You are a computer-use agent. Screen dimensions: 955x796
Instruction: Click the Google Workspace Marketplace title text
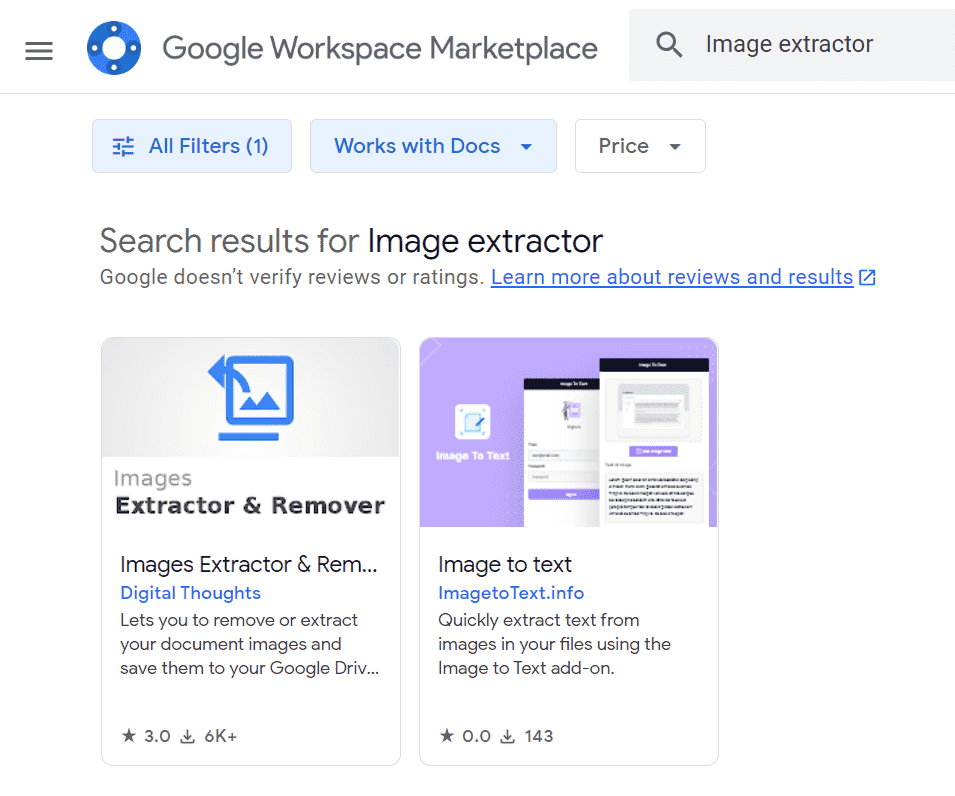pos(380,49)
